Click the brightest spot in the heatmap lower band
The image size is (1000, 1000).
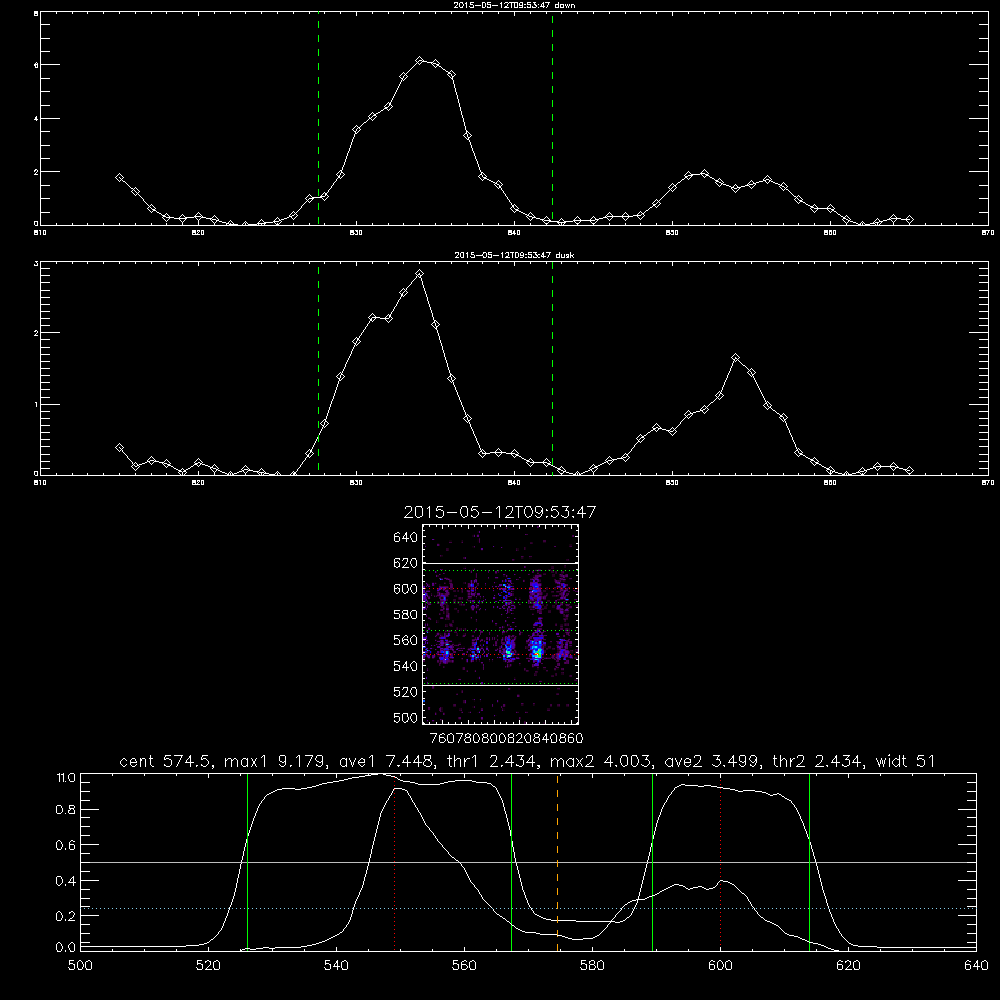(x=537, y=653)
